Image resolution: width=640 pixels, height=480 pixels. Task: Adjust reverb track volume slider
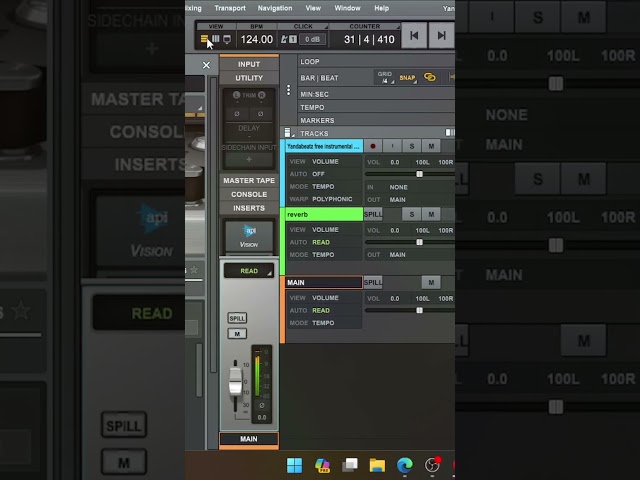pyautogui.click(x=419, y=242)
